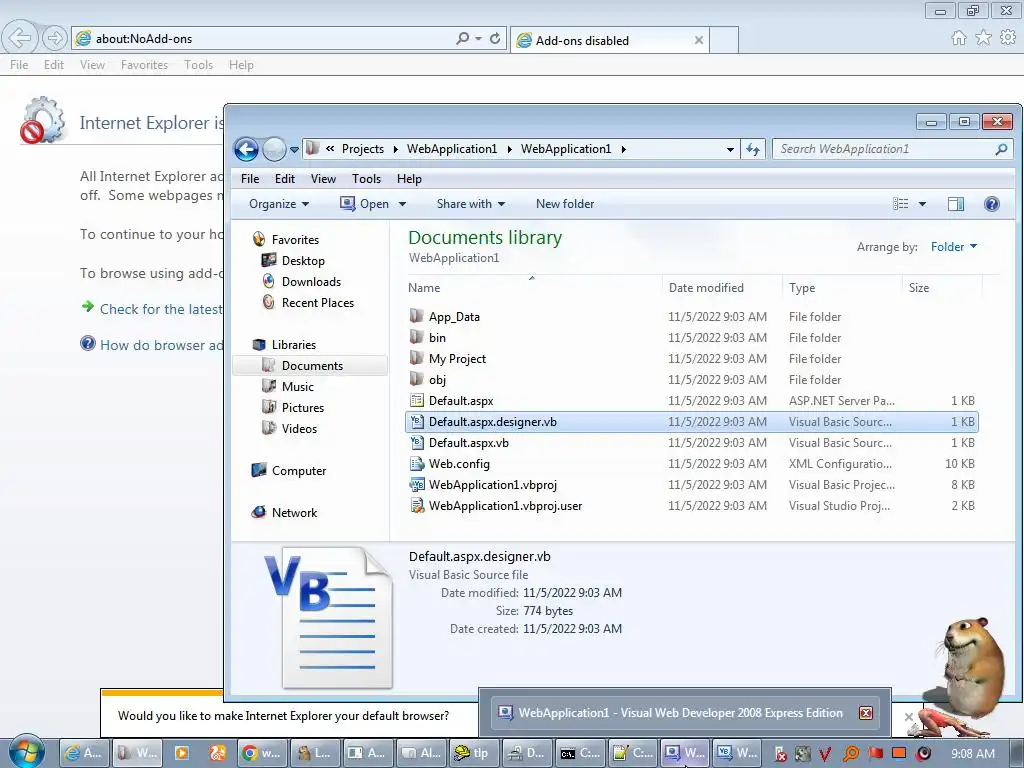Click the App_Data folder icon
The height and width of the screenshot is (768, 1024).
417,316
